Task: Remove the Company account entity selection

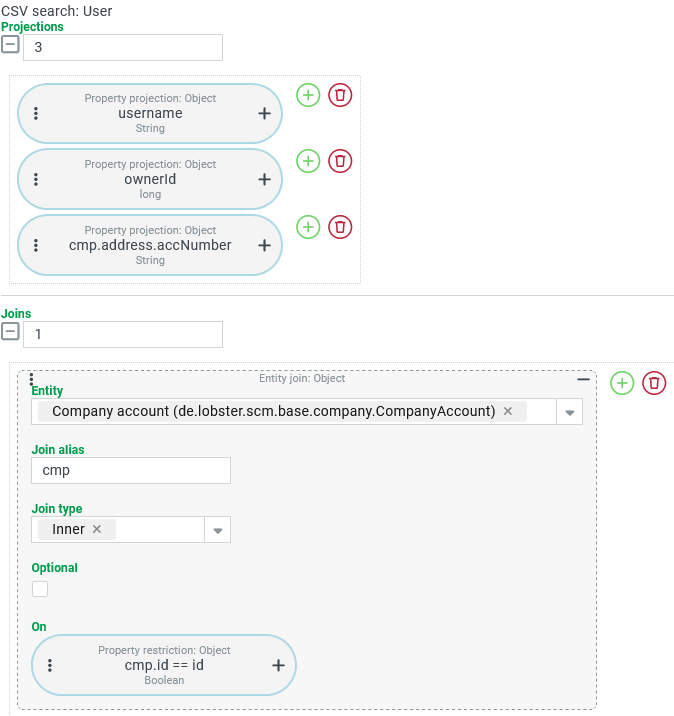Action: (x=508, y=411)
